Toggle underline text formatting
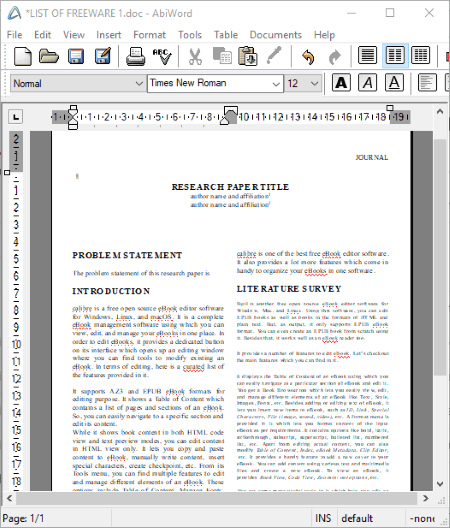450x528 pixels. [x=394, y=83]
